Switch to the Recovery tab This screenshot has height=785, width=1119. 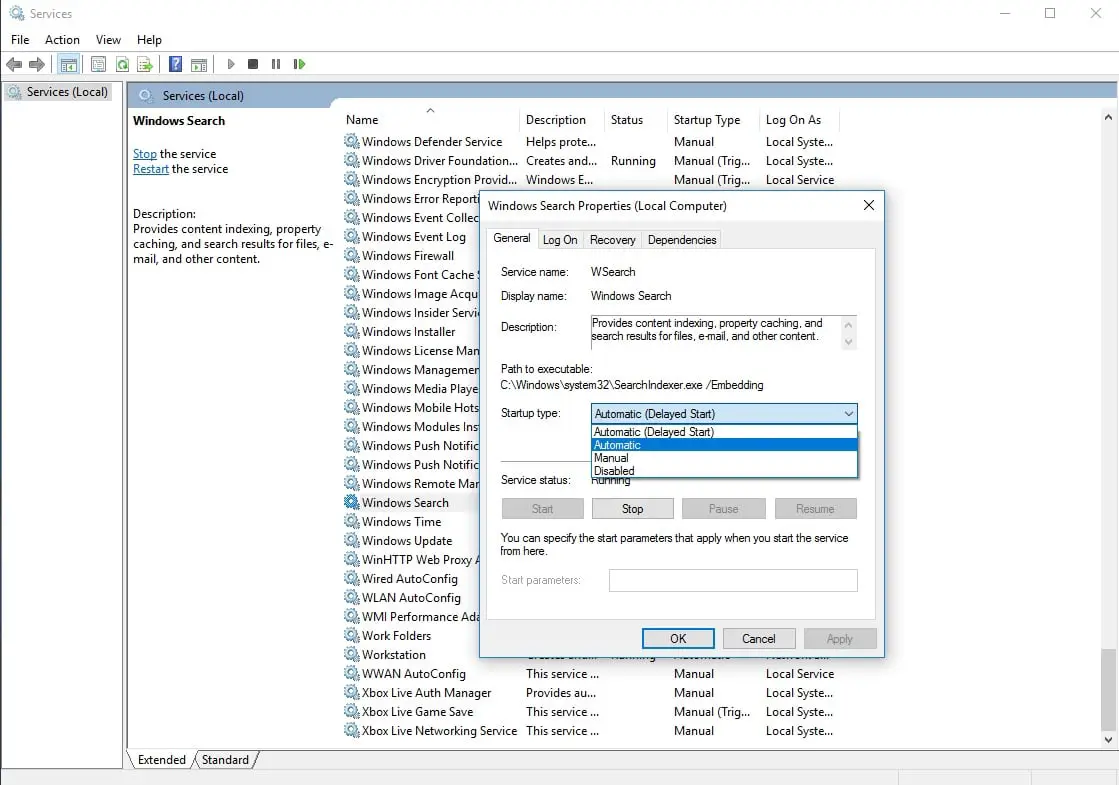[612, 240]
